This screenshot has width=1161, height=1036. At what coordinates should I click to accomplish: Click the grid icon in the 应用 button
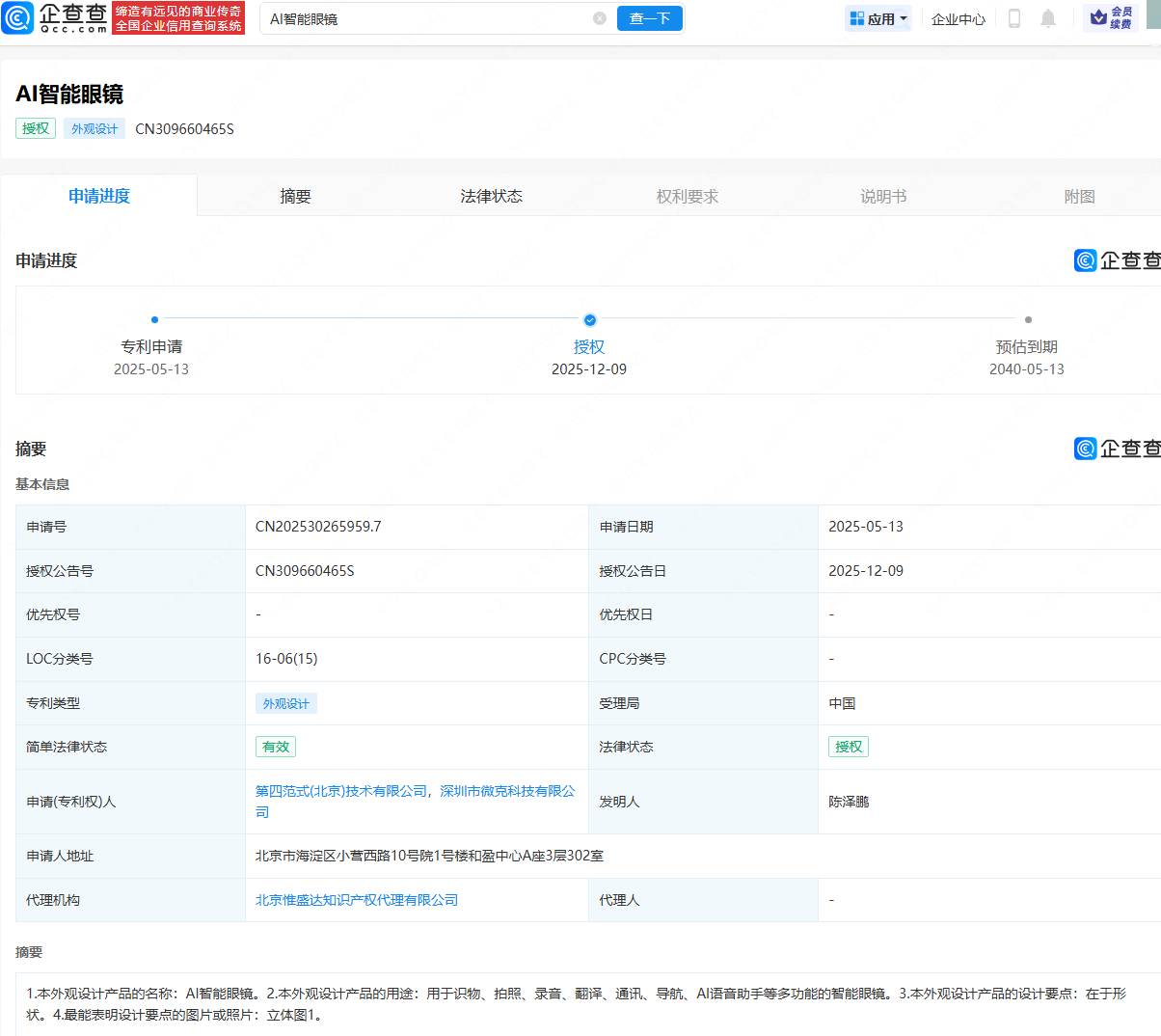tap(856, 18)
